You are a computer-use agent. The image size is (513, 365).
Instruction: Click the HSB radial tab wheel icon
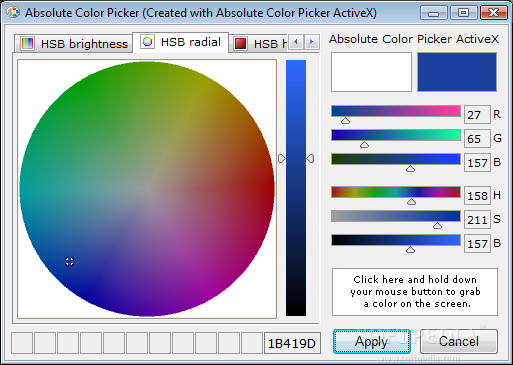[147, 42]
